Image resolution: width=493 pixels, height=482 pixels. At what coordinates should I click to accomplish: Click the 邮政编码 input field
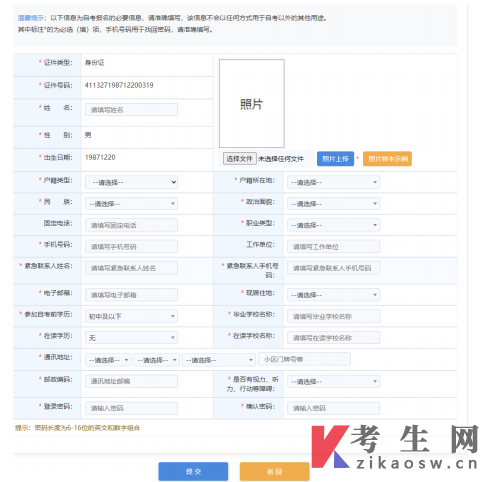point(131,381)
